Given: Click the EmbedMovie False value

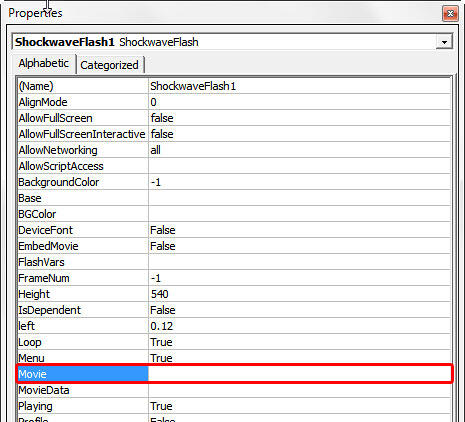Looking at the screenshot, I should [x=299, y=246].
